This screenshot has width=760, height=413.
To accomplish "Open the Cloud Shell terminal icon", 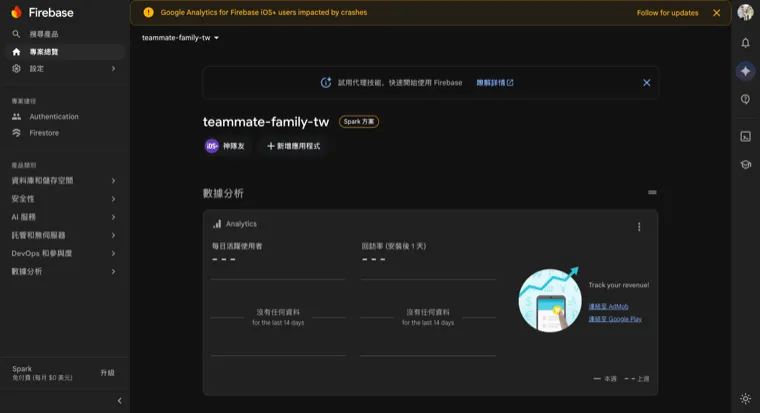I will coord(745,137).
